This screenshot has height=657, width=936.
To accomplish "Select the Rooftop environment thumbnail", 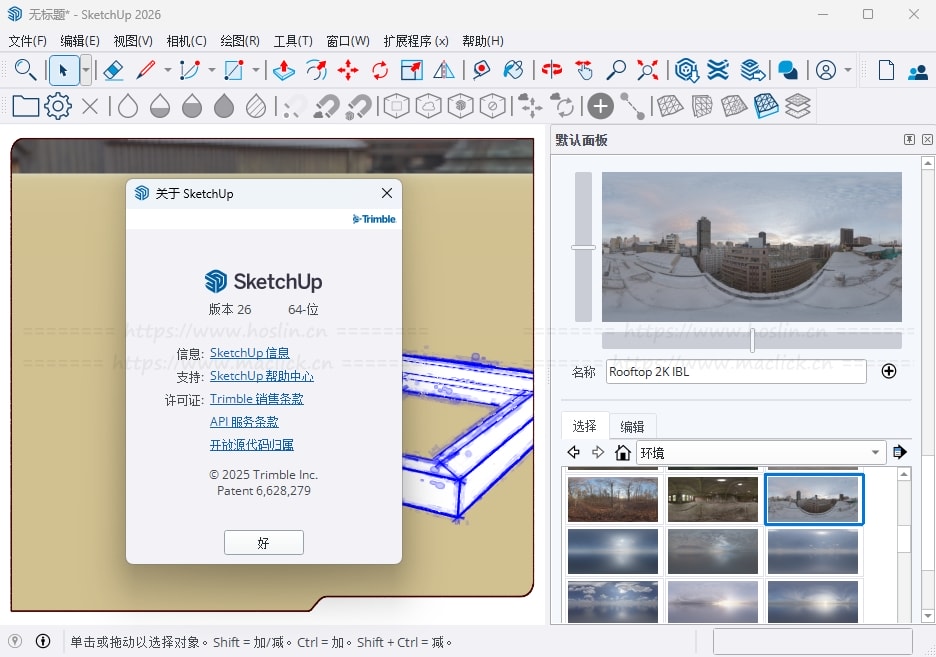I will pyautogui.click(x=813, y=497).
